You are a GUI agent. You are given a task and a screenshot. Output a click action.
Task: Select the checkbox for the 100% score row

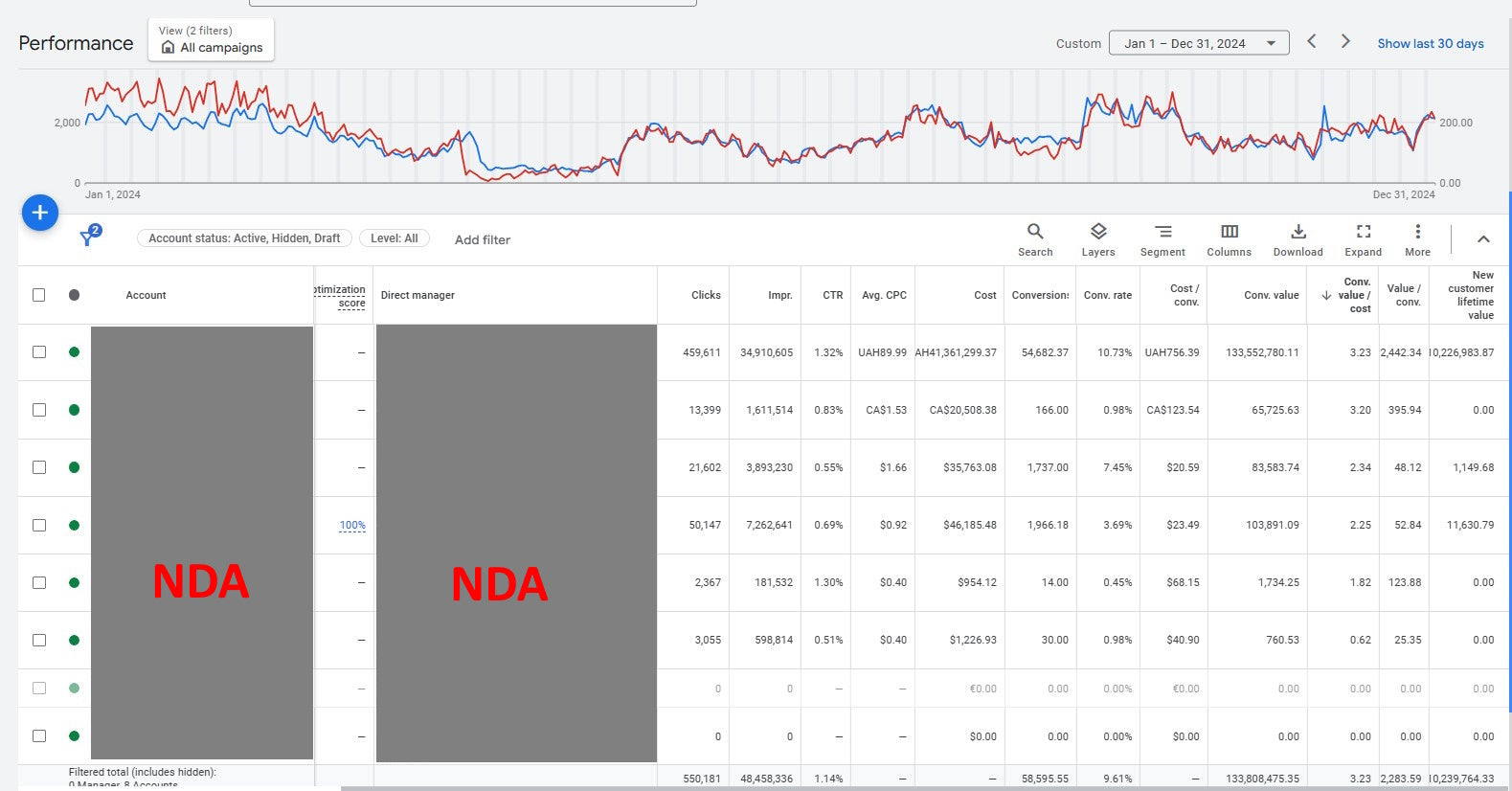pyautogui.click(x=39, y=525)
